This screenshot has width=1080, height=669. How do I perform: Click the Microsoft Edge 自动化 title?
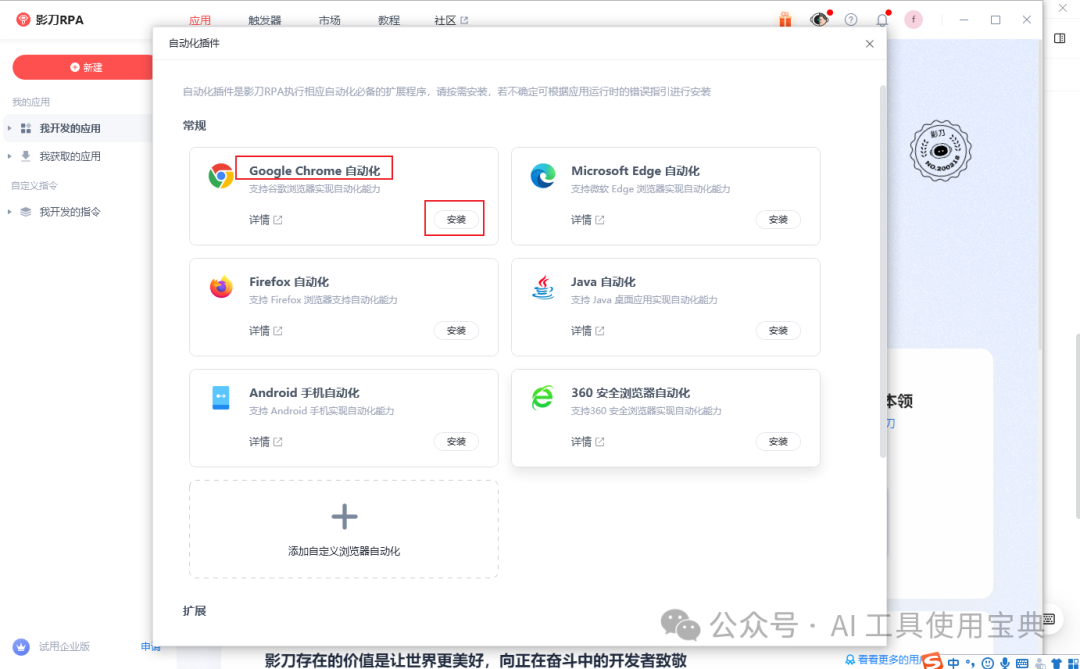tap(635, 170)
